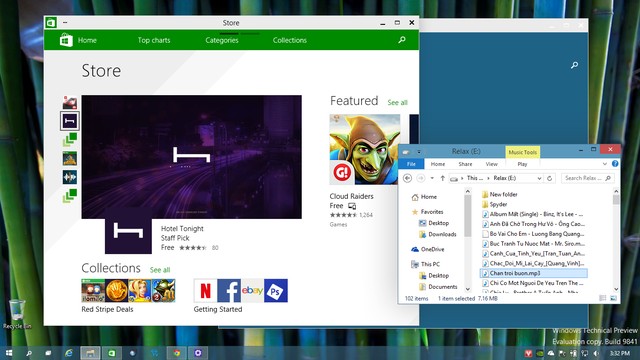
Task: Open the Recycle Bin desktop icon
Action: (x=17, y=314)
